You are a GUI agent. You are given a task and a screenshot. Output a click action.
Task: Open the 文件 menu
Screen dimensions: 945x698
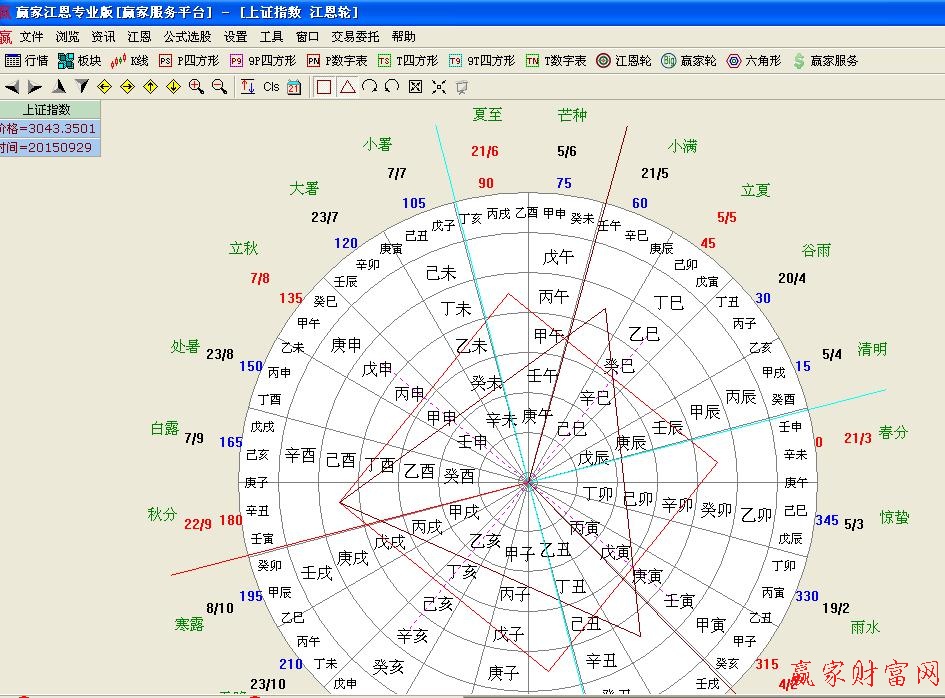click(32, 36)
